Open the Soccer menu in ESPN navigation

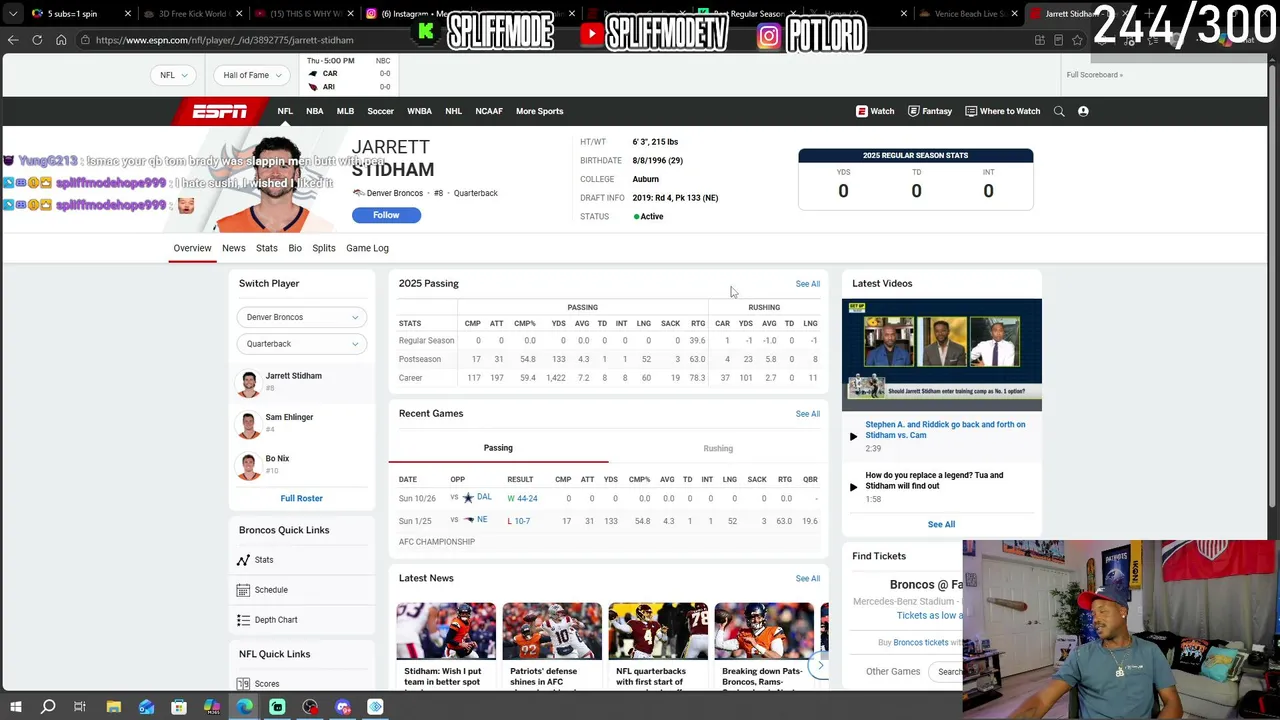pyautogui.click(x=380, y=111)
